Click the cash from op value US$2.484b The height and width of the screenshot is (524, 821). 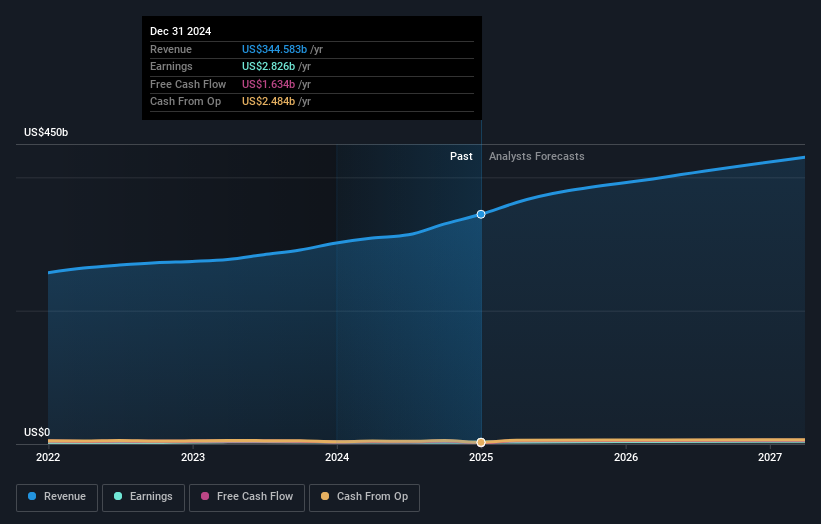point(268,102)
